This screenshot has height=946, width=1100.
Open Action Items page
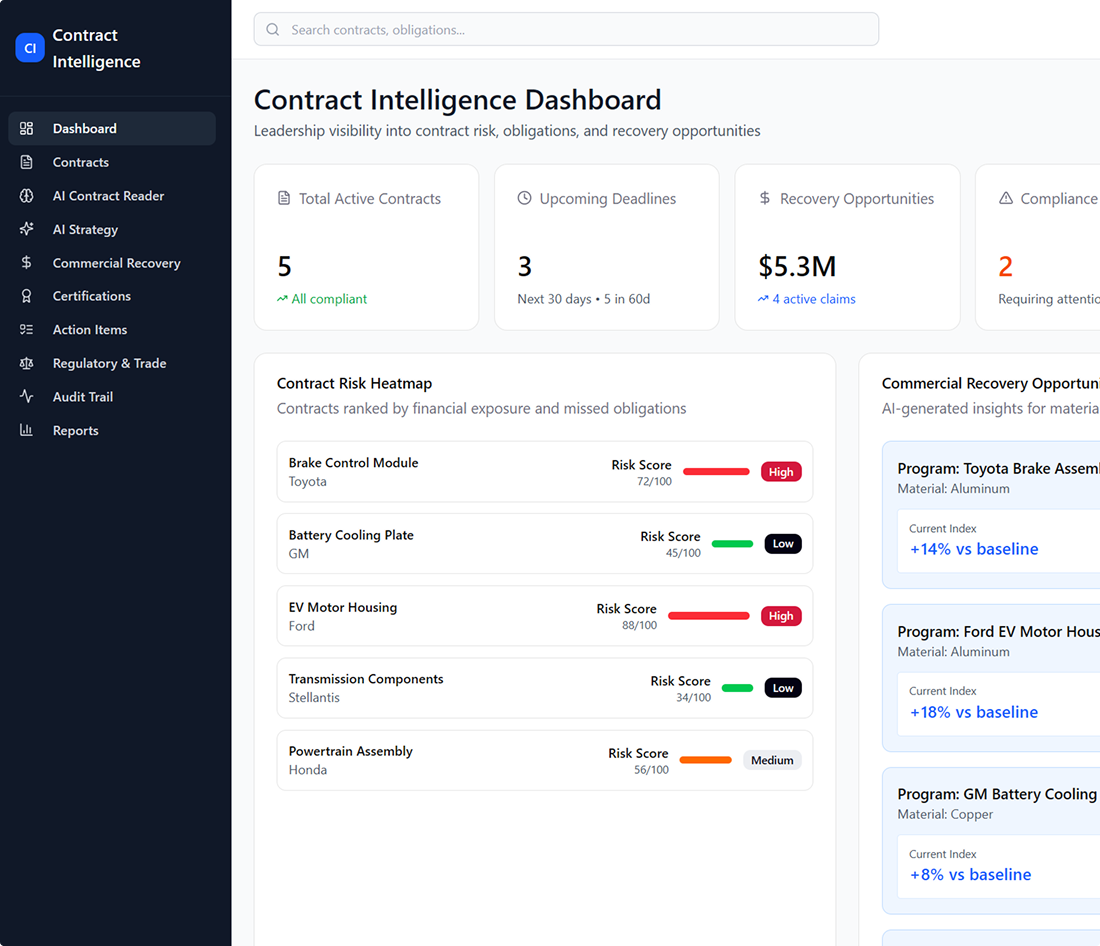pyautogui.click(x=112, y=329)
